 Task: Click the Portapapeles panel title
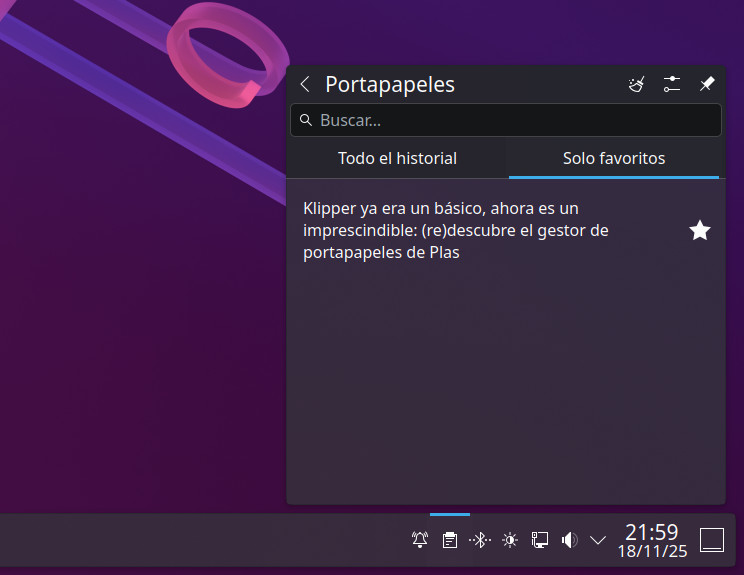click(390, 85)
